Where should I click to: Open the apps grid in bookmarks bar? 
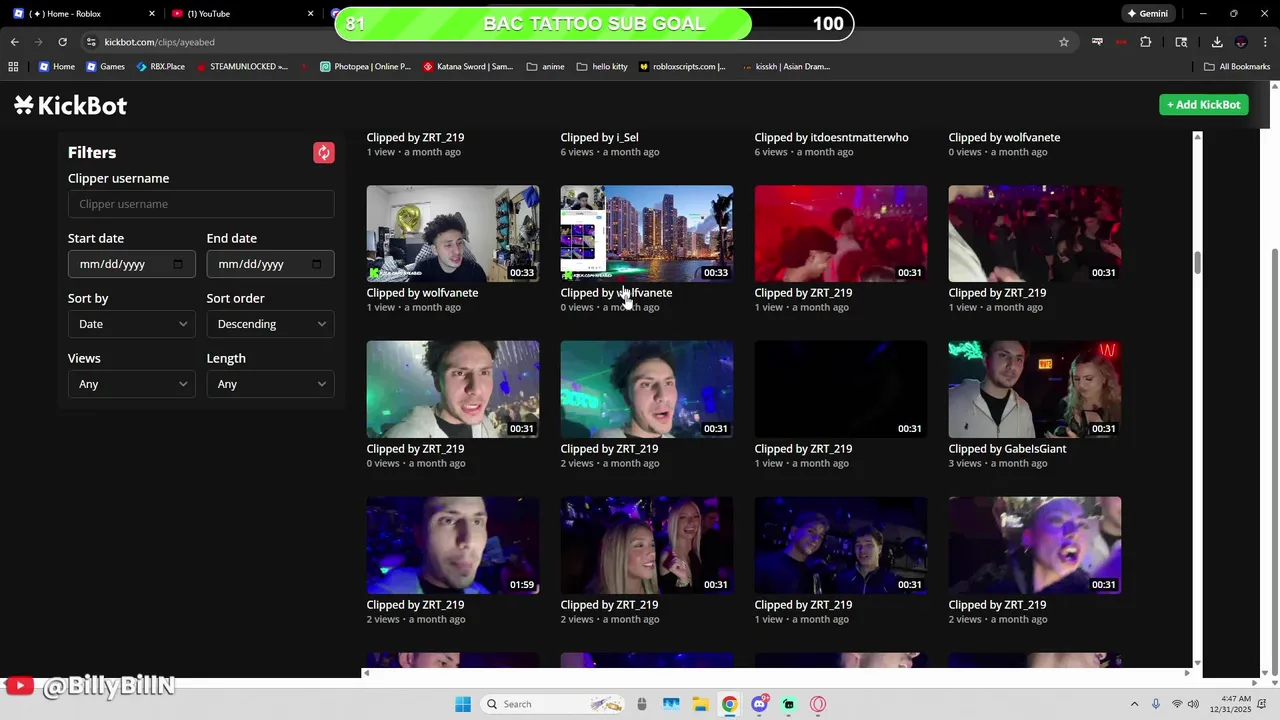tap(13, 67)
